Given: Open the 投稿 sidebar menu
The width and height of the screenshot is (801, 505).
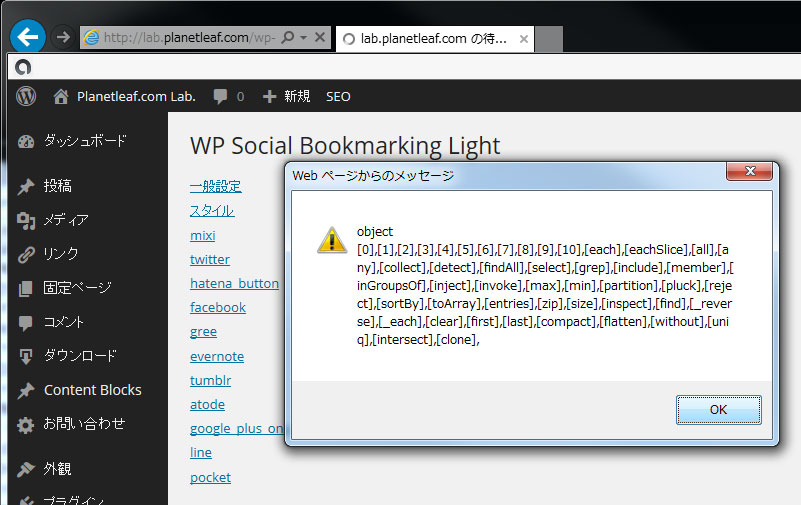Looking at the screenshot, I should tap(57, 186).
